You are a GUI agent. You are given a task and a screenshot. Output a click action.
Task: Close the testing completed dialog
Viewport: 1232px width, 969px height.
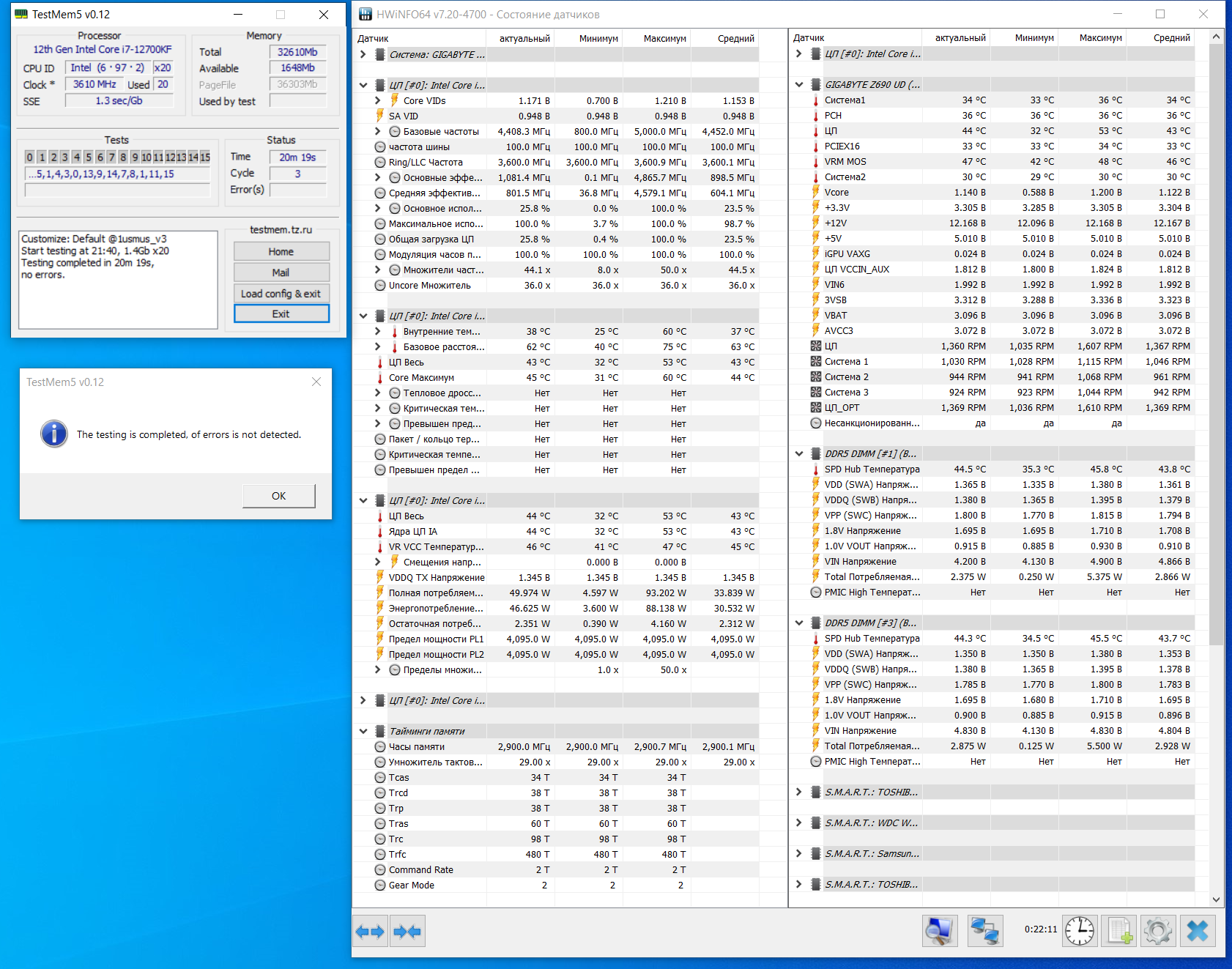[x=316, y=382]
